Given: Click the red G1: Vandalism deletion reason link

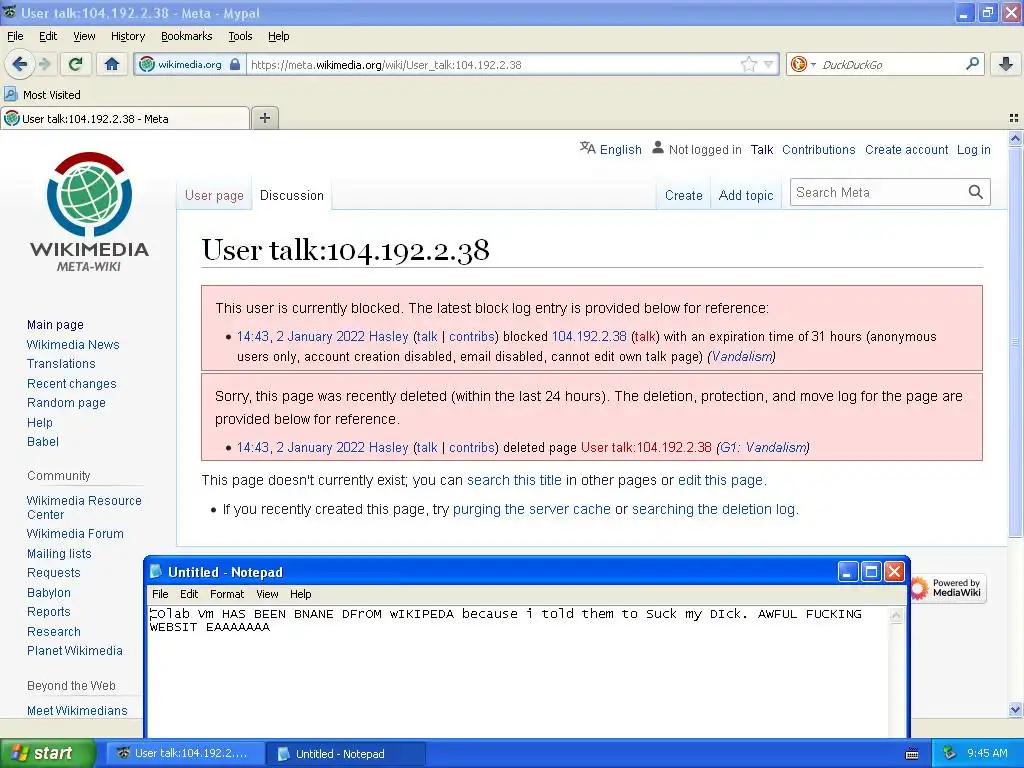Looking at the screenshot, I should point(763,447).
